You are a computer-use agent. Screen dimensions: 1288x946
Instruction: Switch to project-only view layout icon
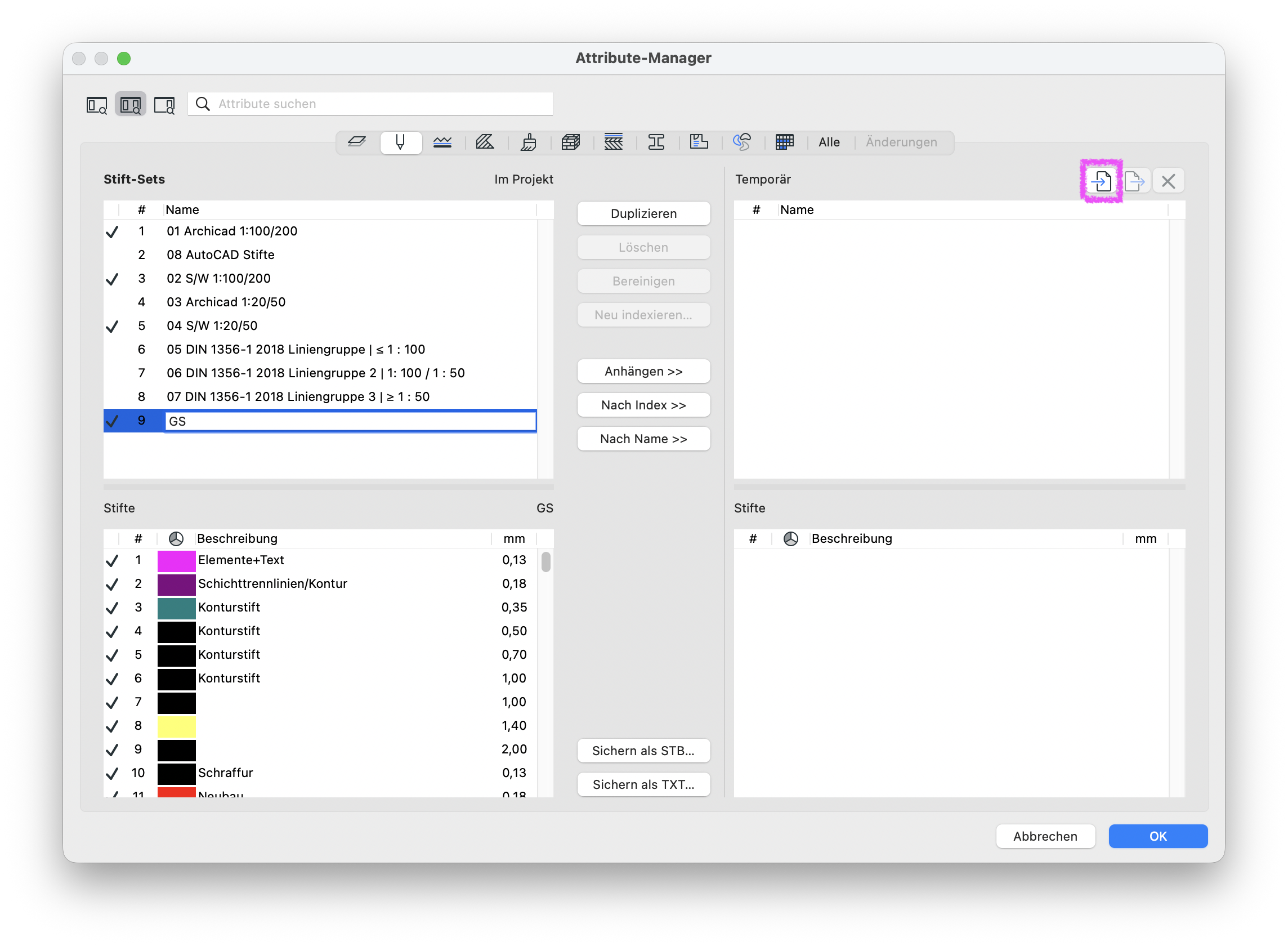(x=97, y=105)
